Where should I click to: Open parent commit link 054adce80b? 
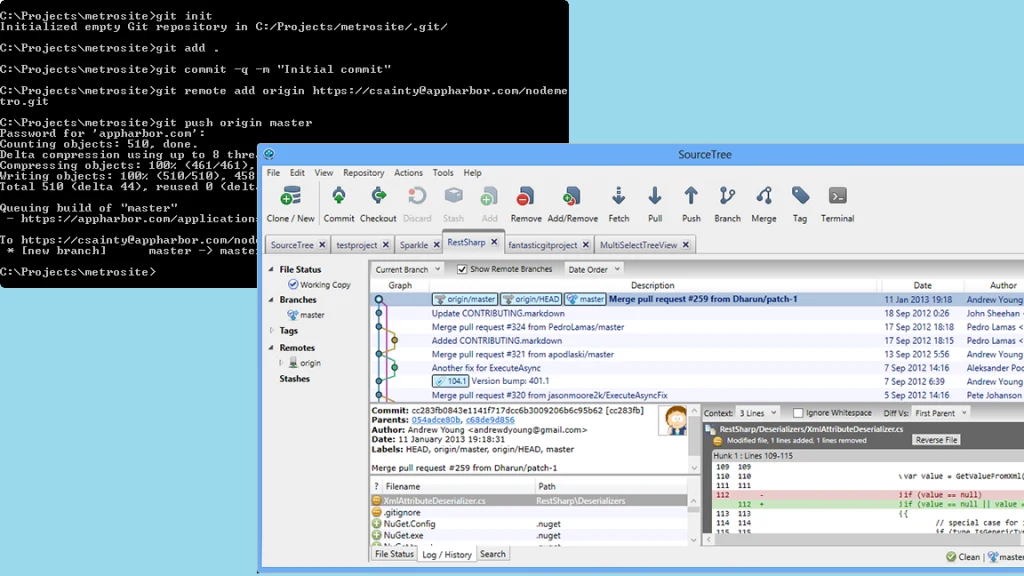[x=436, y=420]
